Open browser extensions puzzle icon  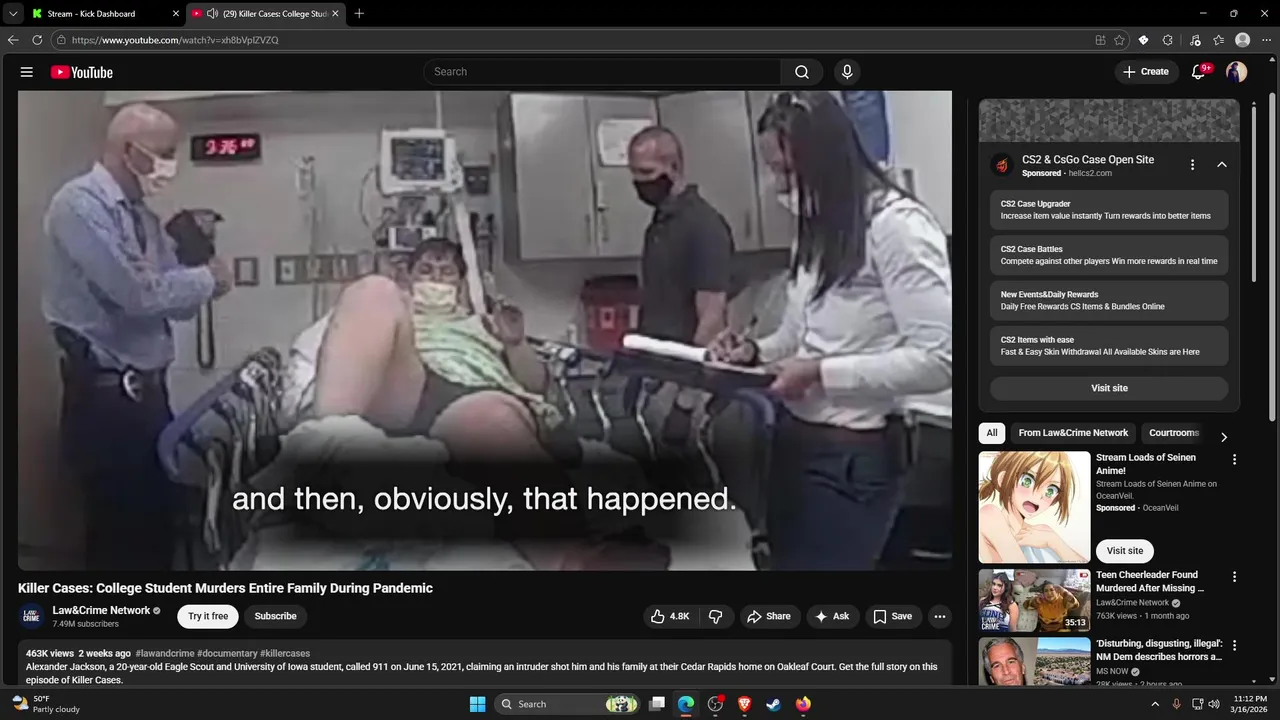tap(1168, 40)
